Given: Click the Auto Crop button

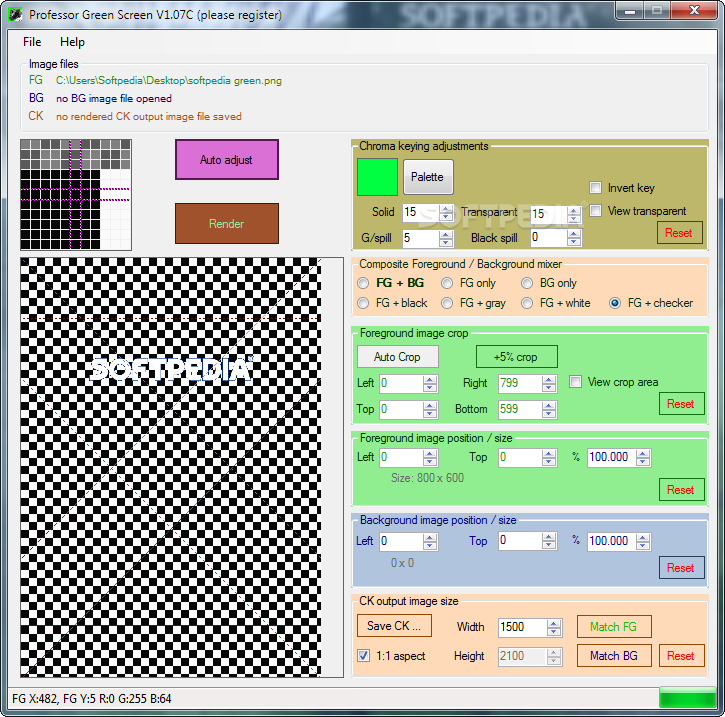Looking at the screenshot, I should click(x=398, y=357).
